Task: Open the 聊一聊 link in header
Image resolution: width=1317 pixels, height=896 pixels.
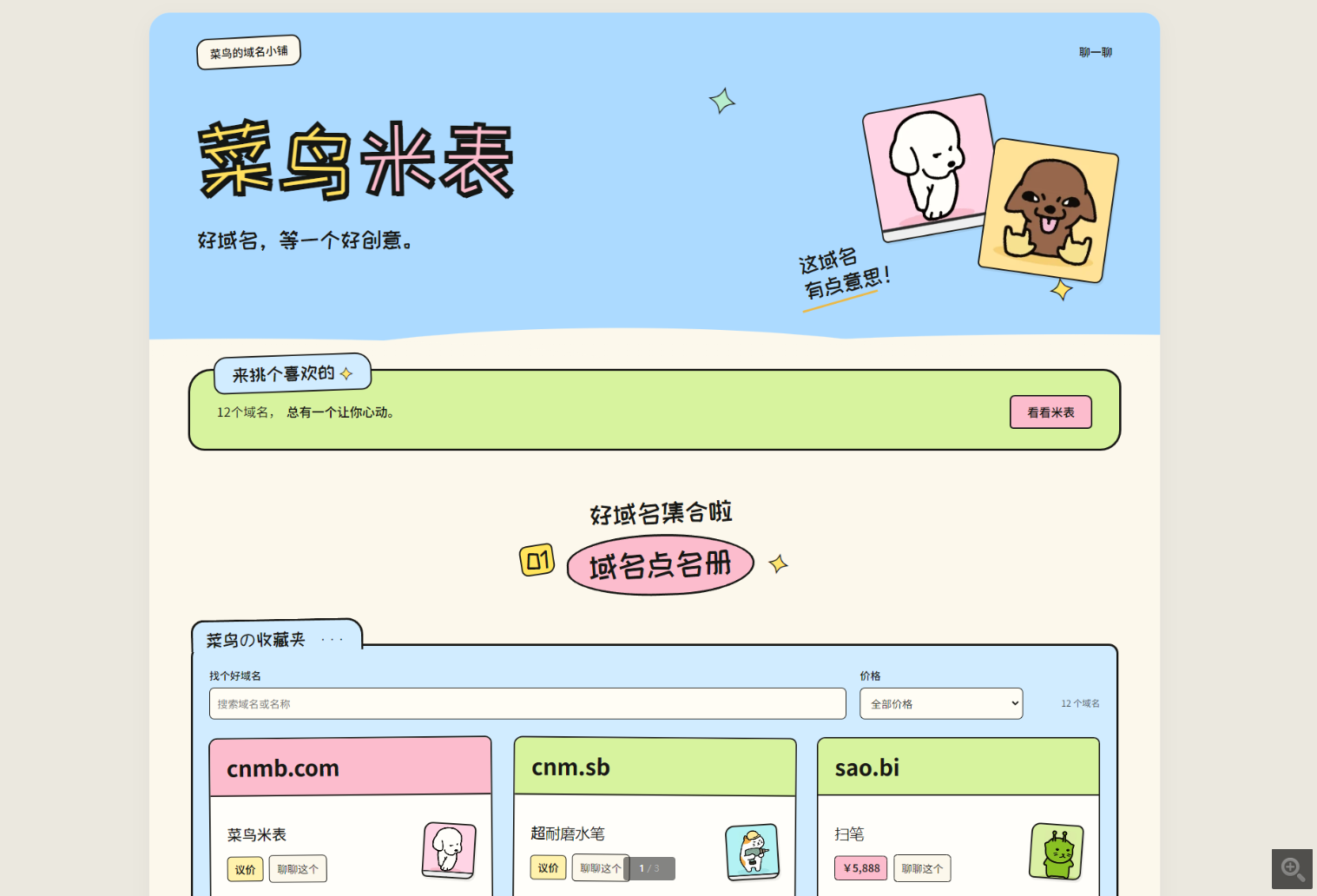Action: [1095, 52]
